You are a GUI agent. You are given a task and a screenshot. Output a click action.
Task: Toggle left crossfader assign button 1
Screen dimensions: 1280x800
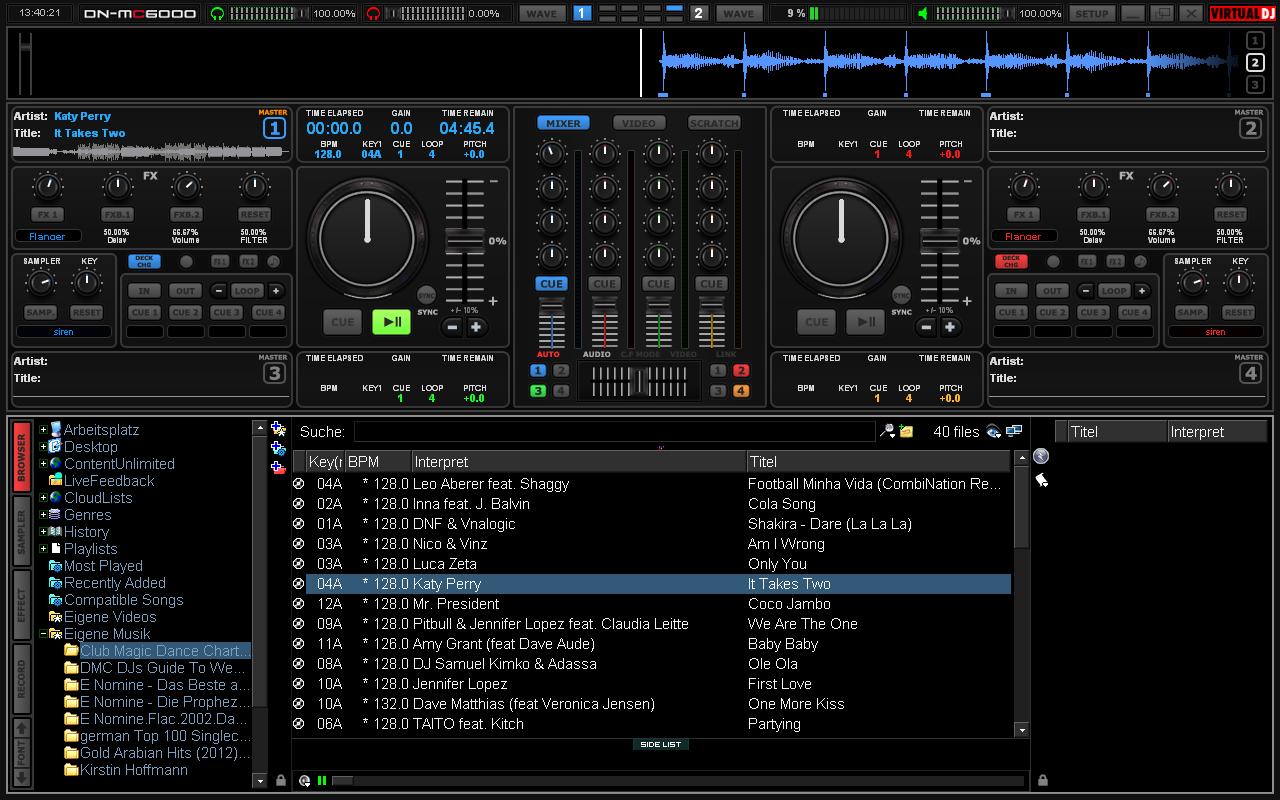[538, 370]
